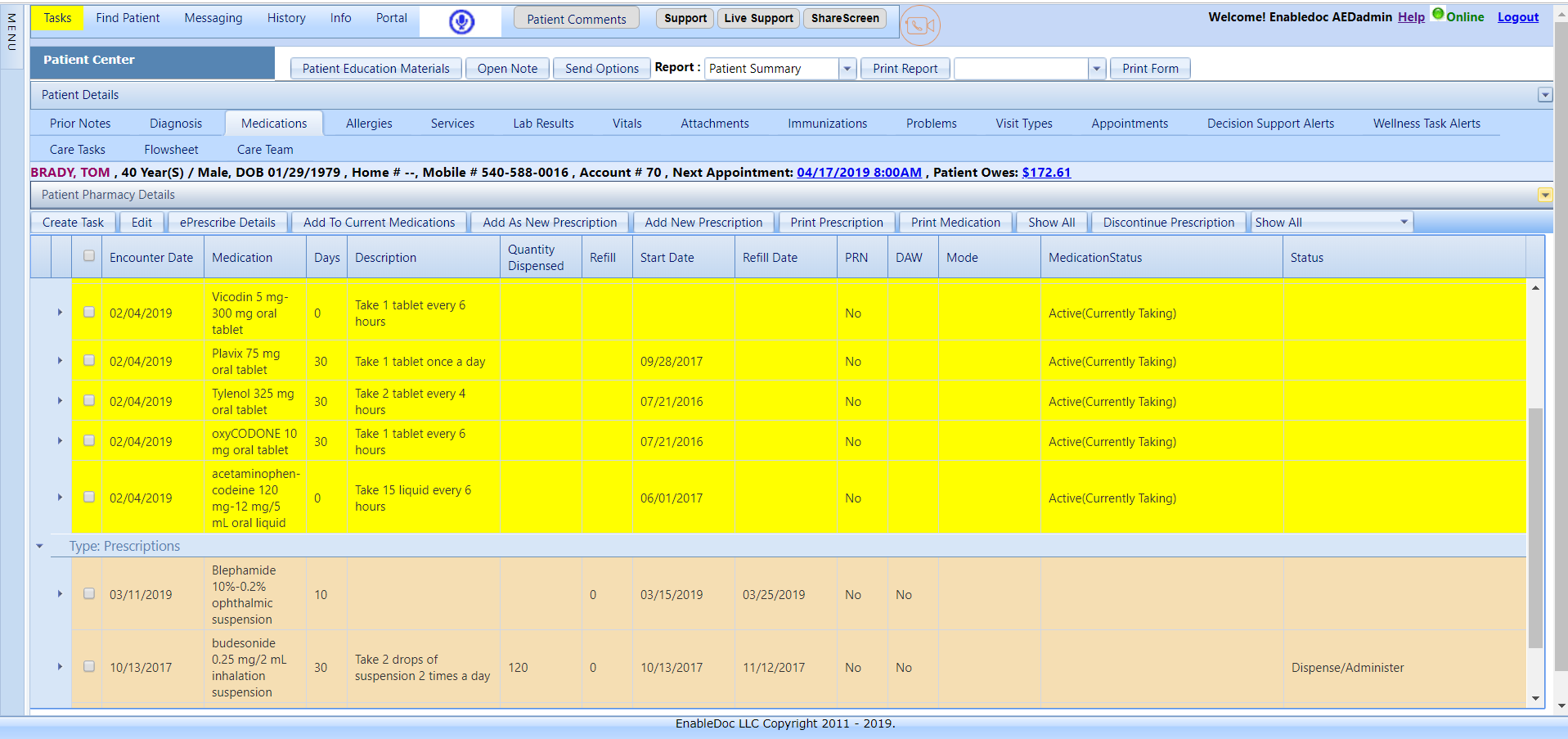Screen dimensions: 1568x739
Task: Click the Print Medication button
Action: [955, 223]
